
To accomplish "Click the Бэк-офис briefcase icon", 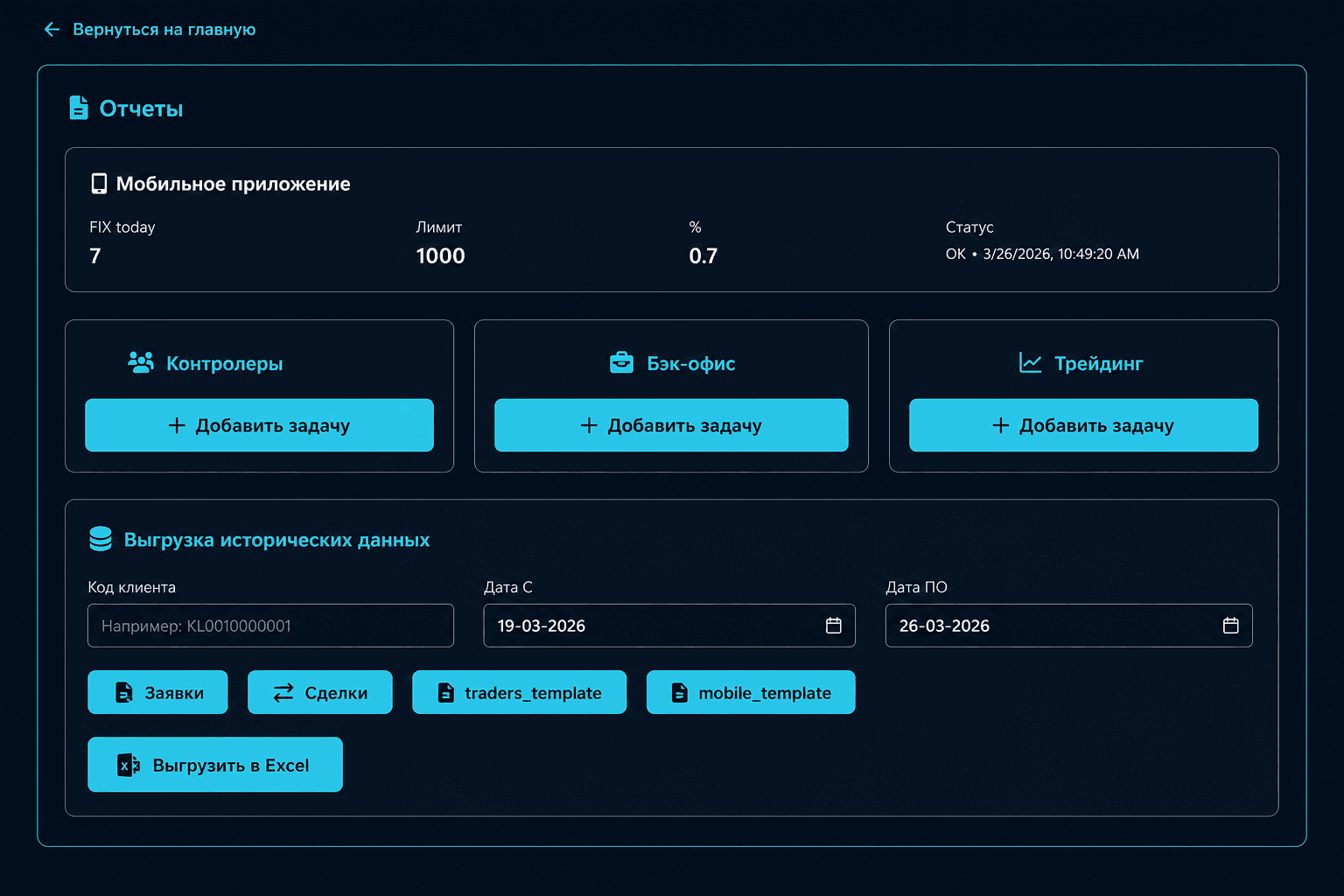I will [621, 362].
